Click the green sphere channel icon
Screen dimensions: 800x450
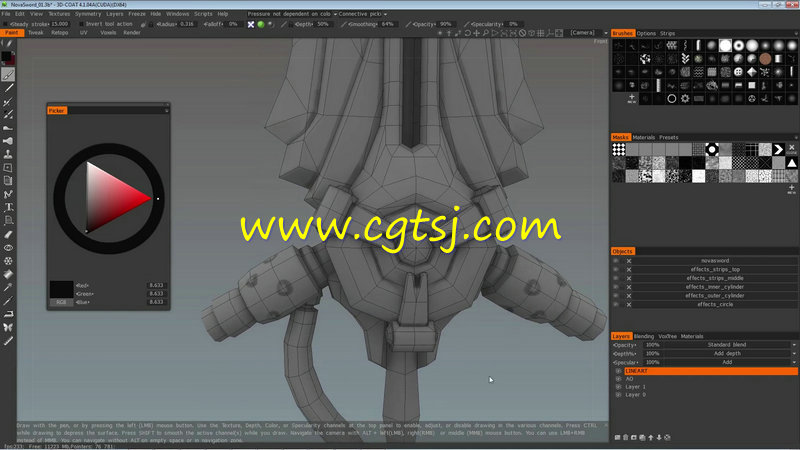[261, 24]
